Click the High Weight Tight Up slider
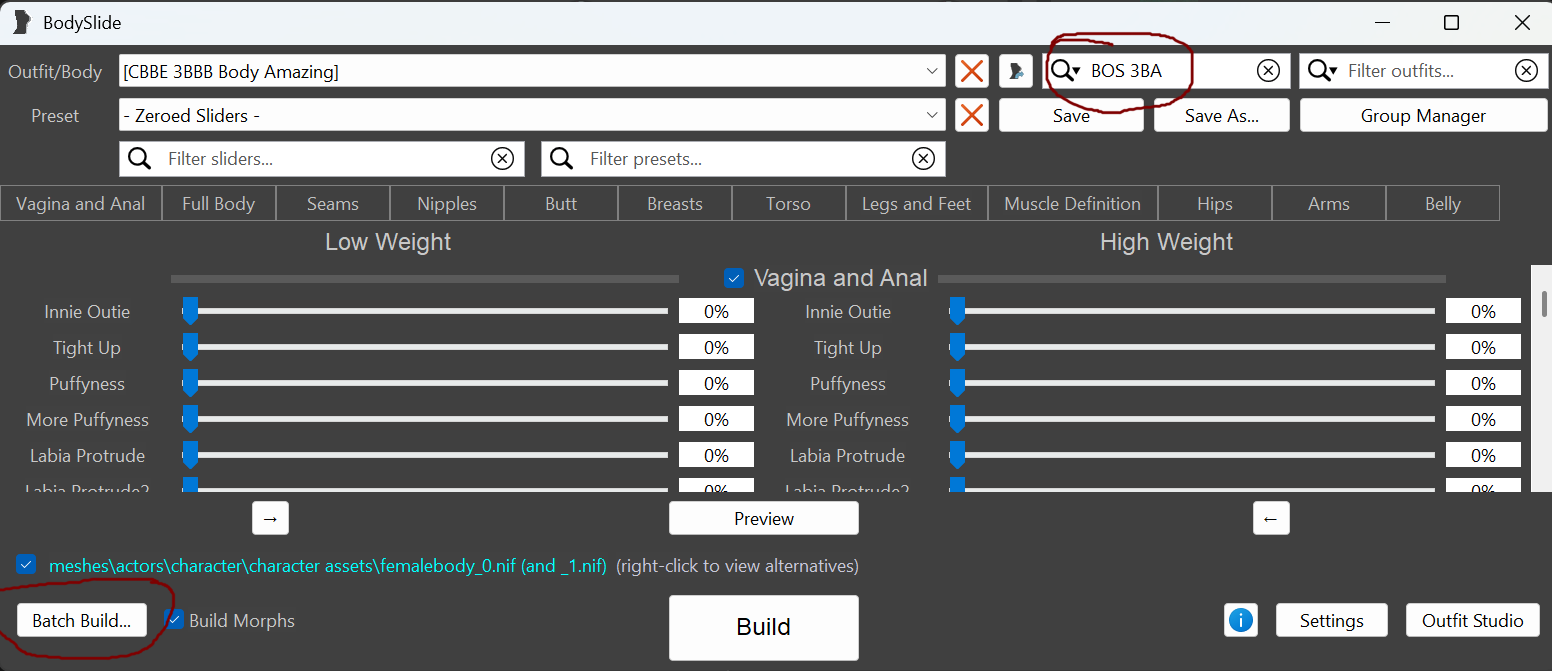Image resolution: width=1552 pixels, height=671 pixels. pos(1191,347)
